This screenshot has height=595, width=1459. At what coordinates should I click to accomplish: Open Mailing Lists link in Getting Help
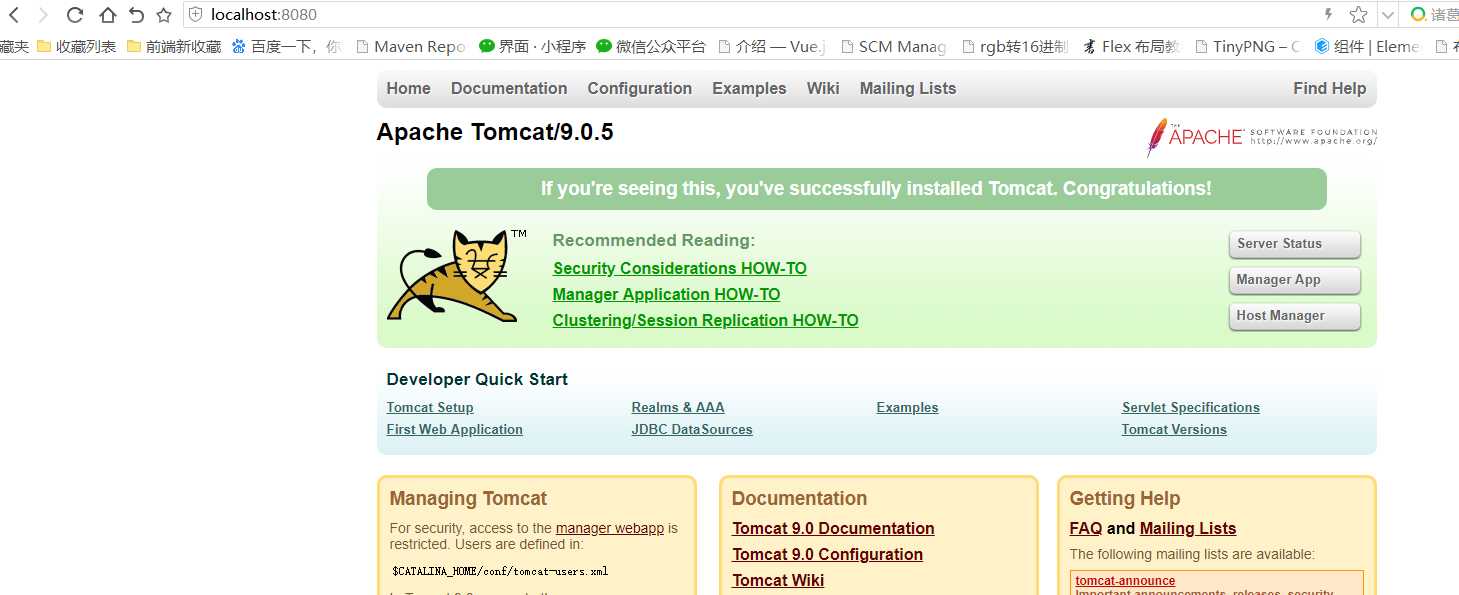[x=1188, y=528]
